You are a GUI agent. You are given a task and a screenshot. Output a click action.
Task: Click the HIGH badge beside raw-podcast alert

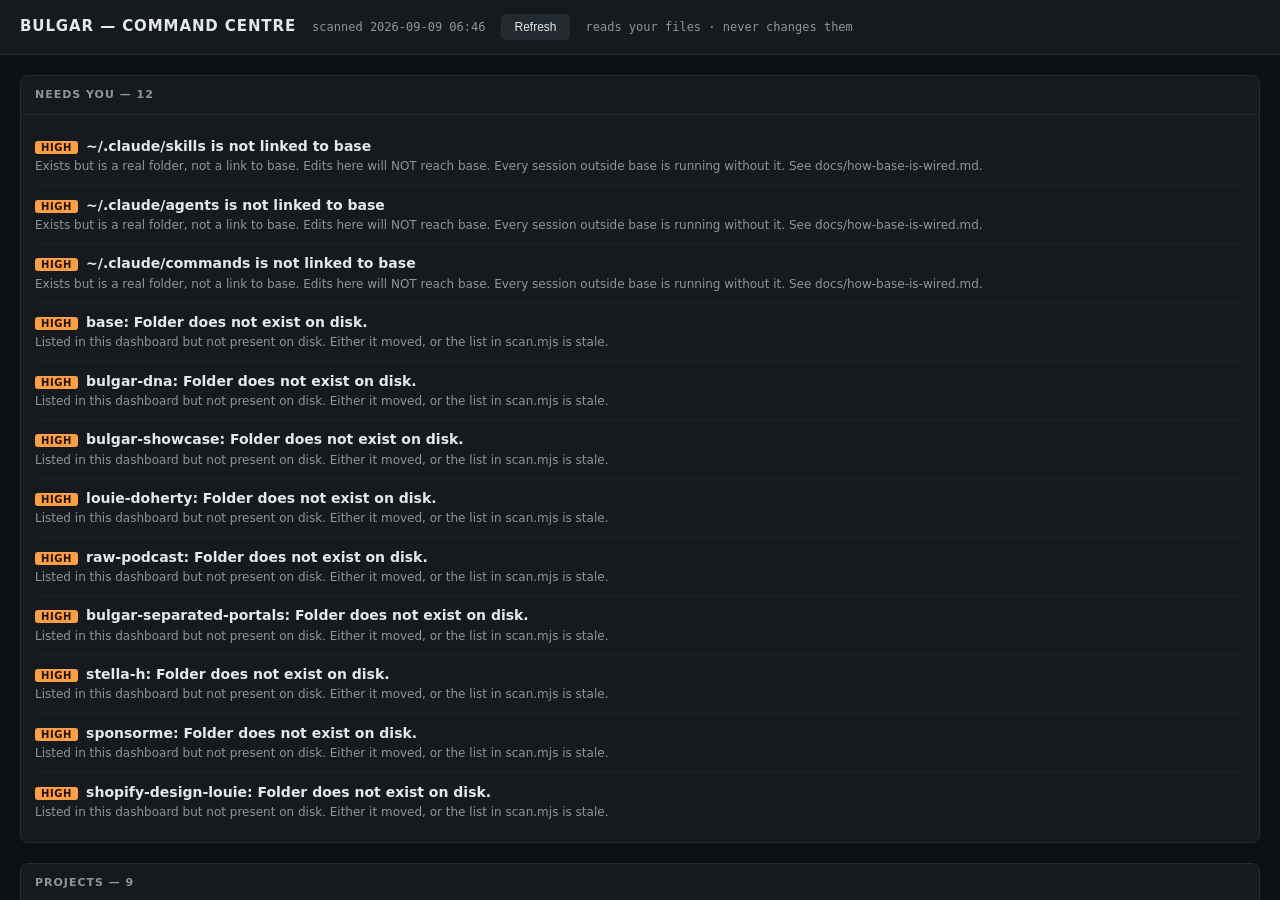56,558
